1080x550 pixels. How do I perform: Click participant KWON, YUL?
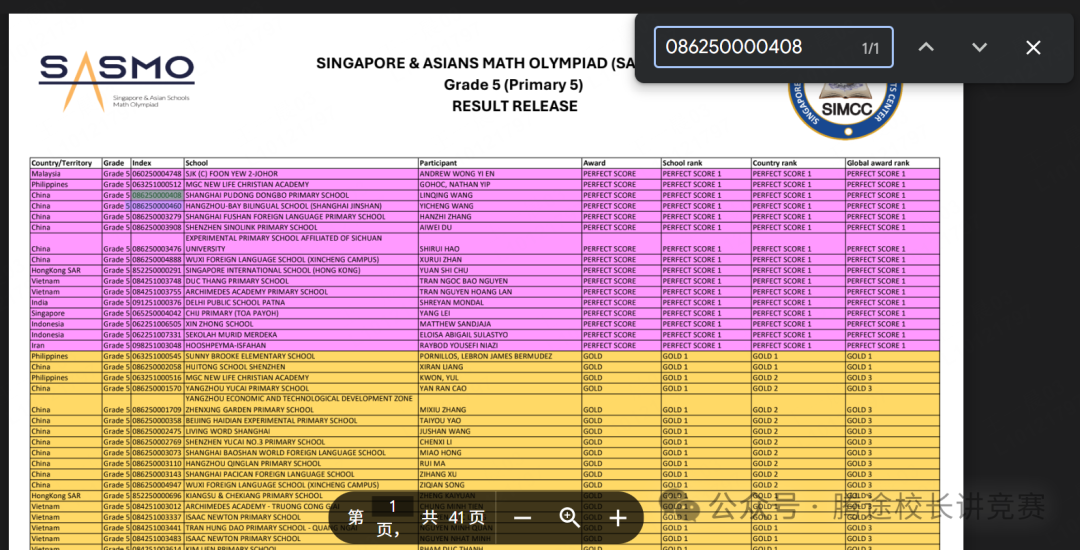[x=438, y=377]
